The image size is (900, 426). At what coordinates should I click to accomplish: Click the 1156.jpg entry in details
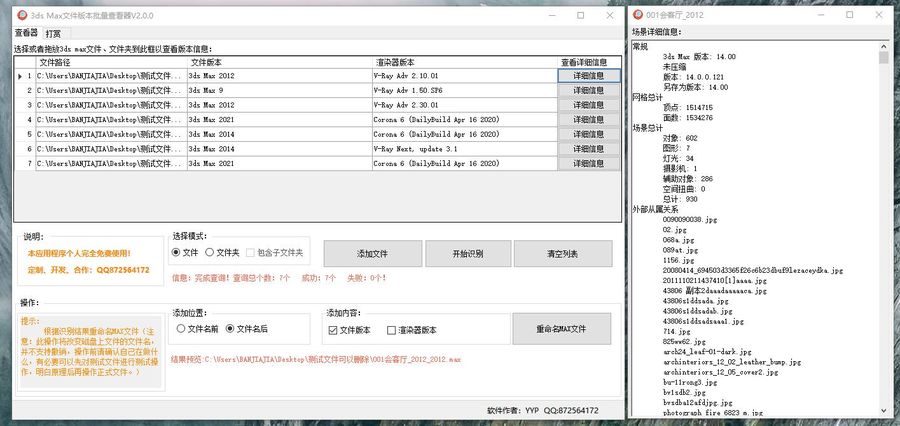[678, 260]
